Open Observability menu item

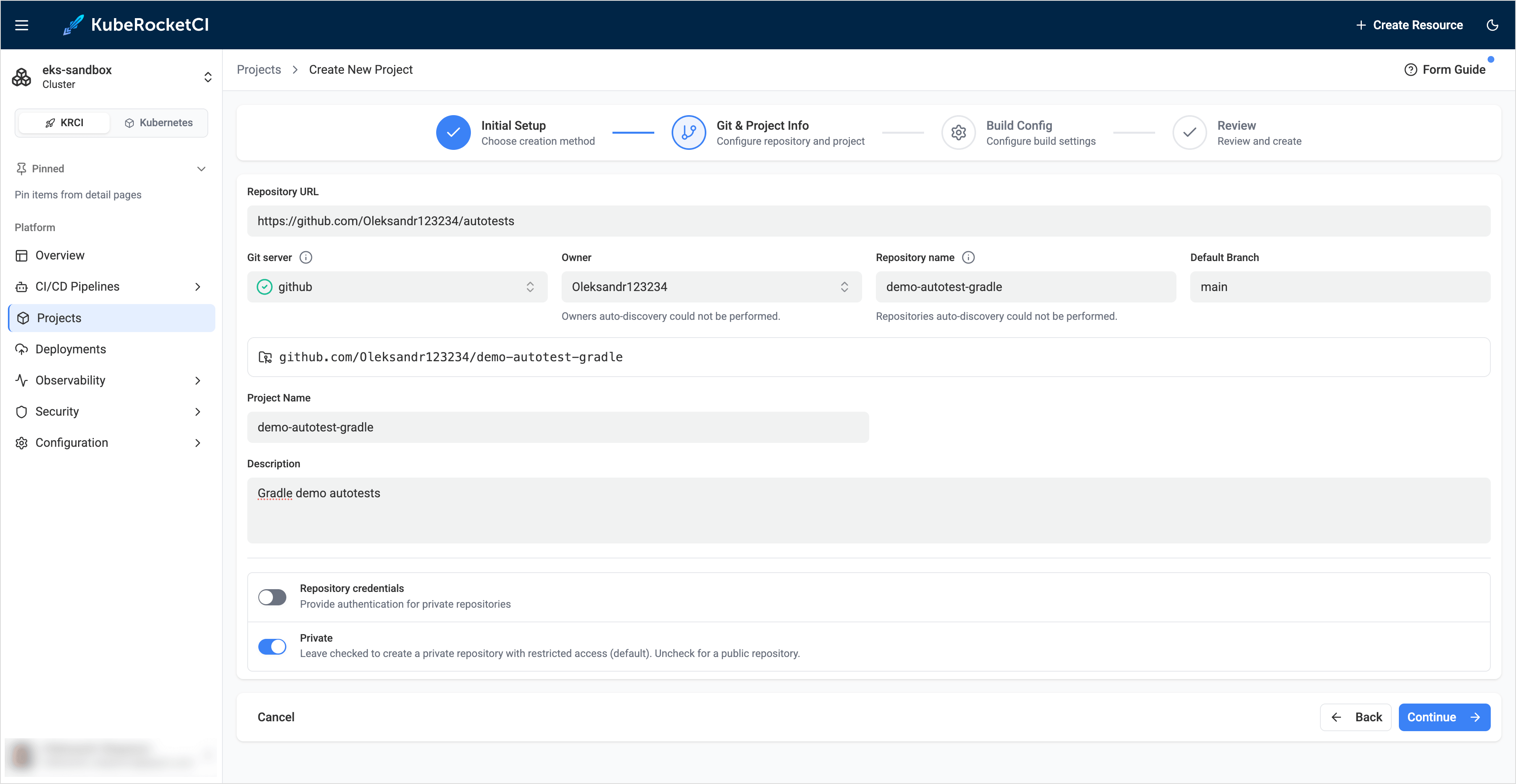pyautogui.click(x=111, y=380)
